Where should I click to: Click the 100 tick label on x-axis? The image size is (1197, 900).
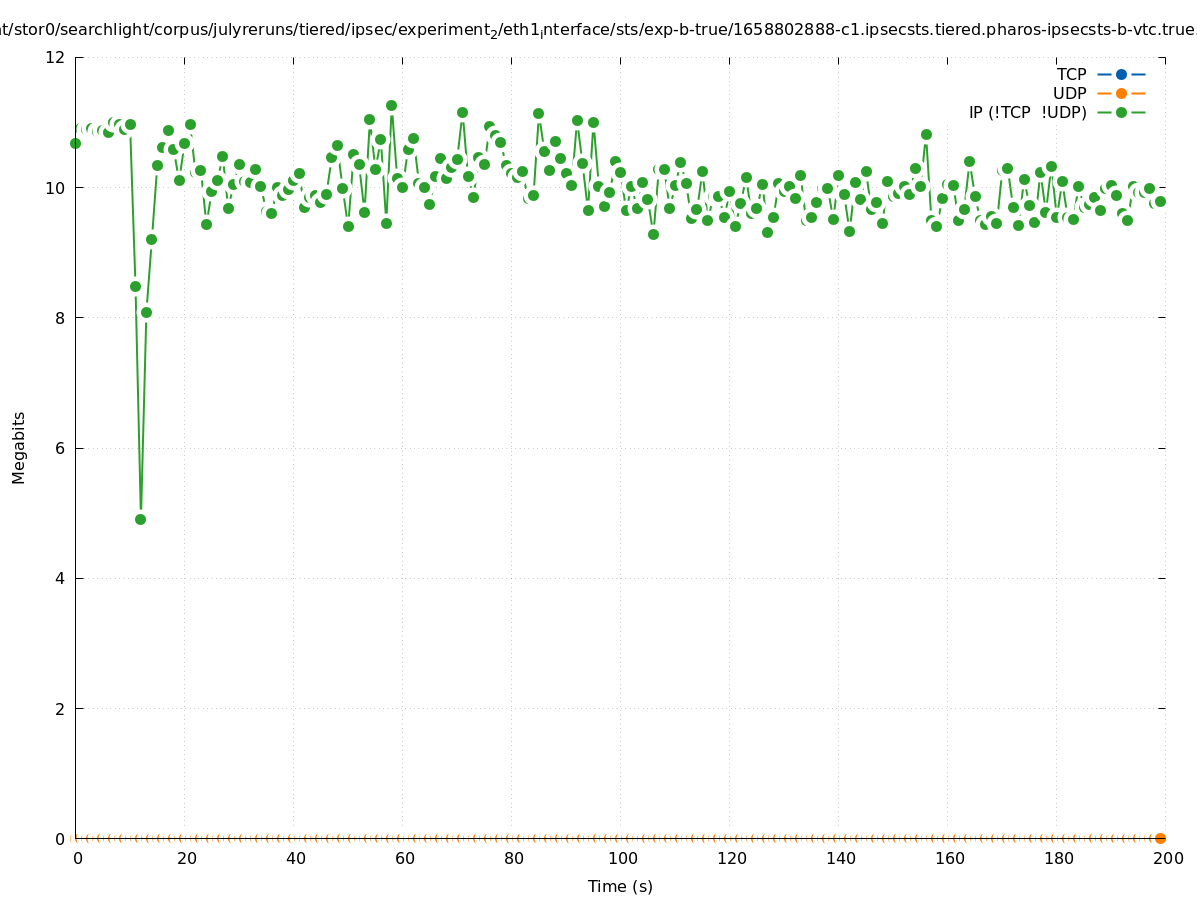click(x=622, y=858)
